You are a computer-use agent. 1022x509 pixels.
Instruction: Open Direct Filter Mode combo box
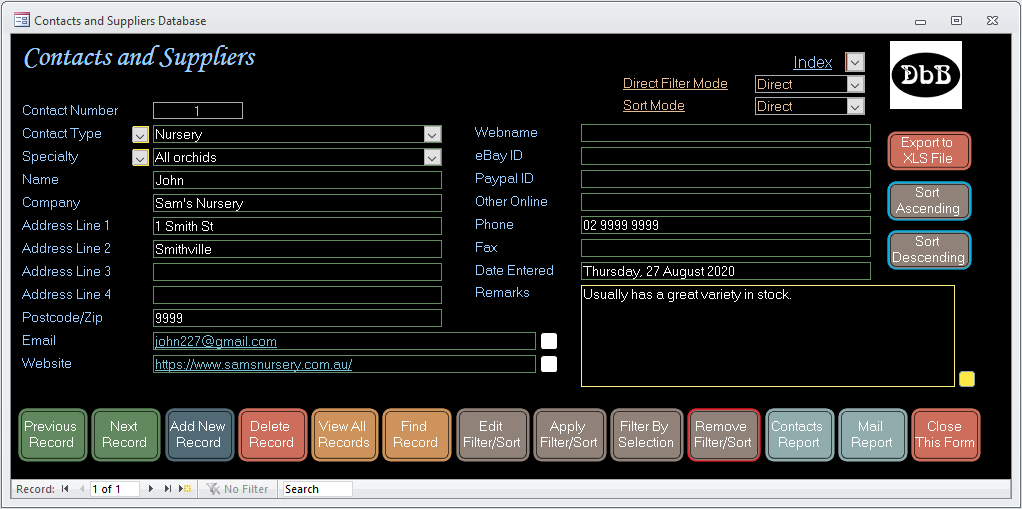[810, 84]
